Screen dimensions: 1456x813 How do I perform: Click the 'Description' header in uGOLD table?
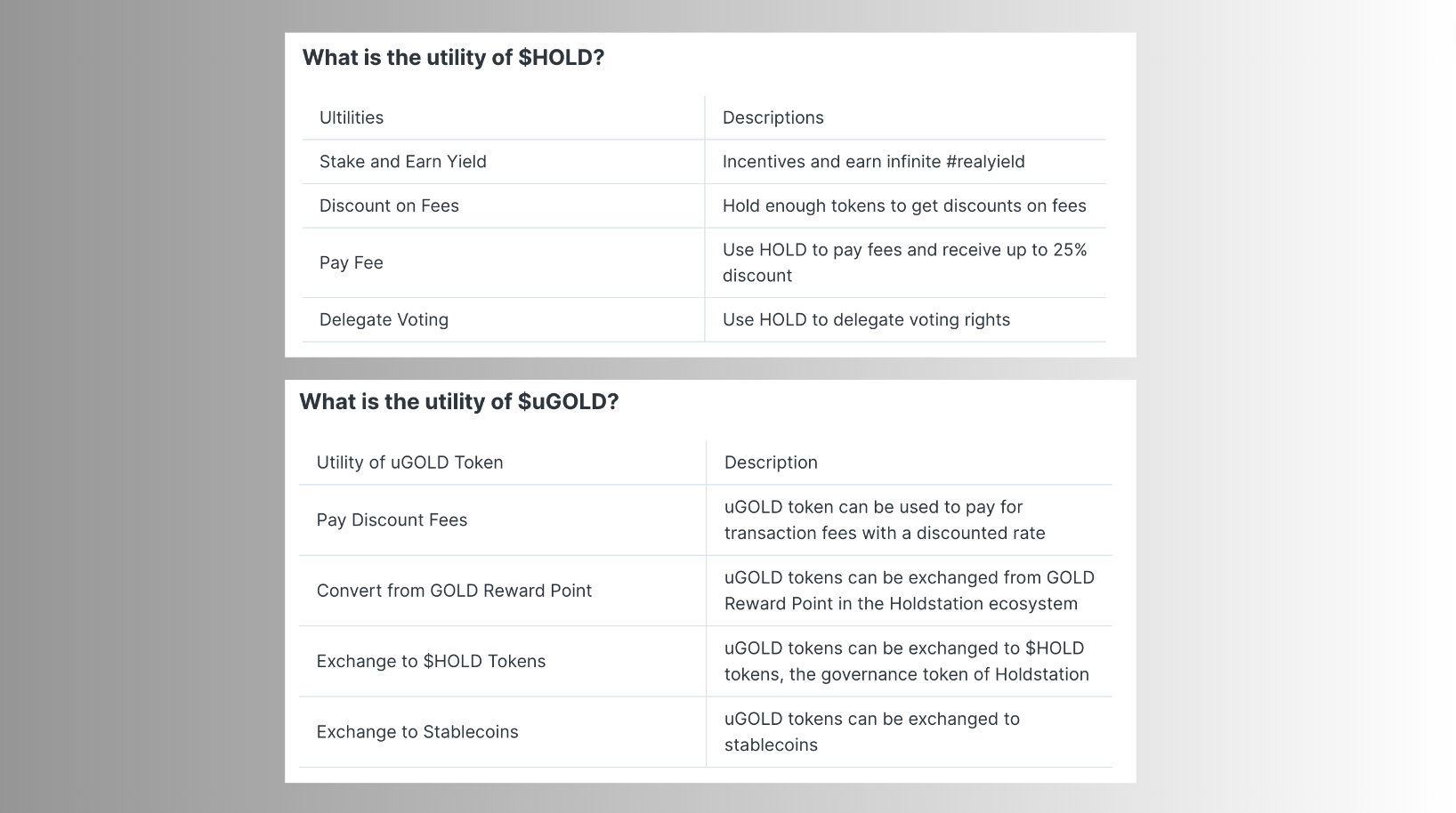(x=771, y=463)
